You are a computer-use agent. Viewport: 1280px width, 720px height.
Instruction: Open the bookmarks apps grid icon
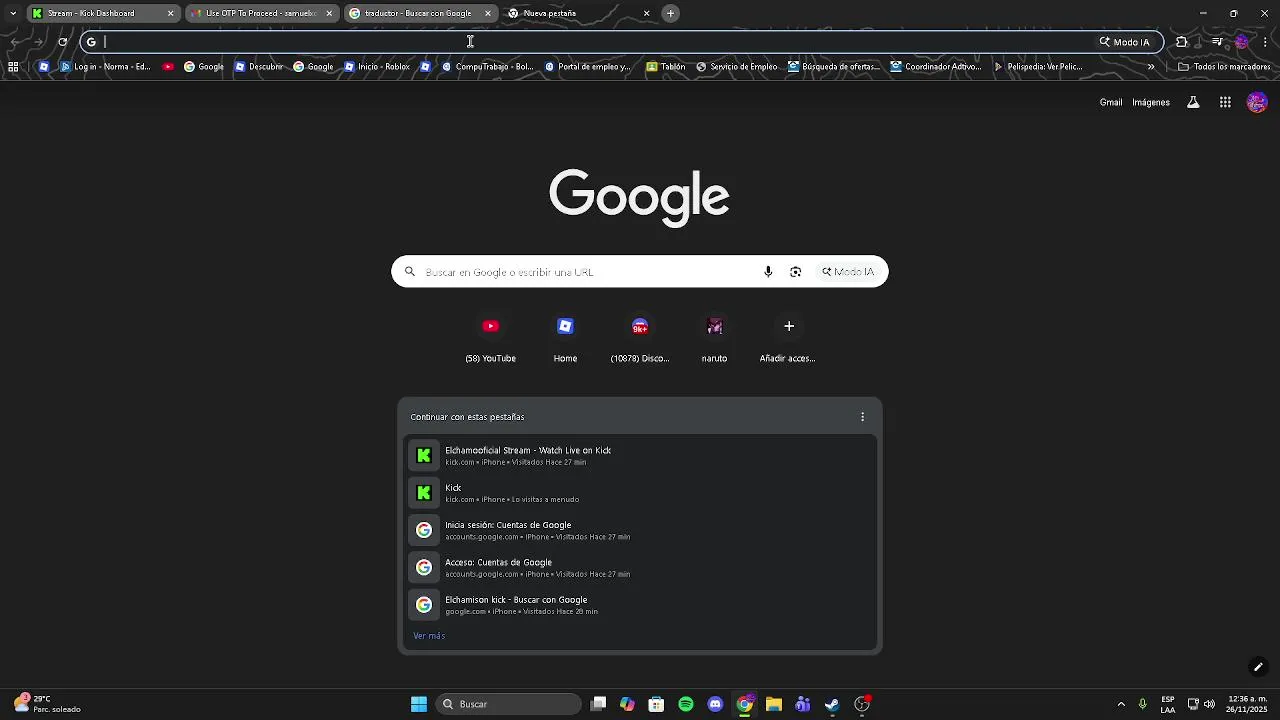pyautogui.click(x=13, y=67)
